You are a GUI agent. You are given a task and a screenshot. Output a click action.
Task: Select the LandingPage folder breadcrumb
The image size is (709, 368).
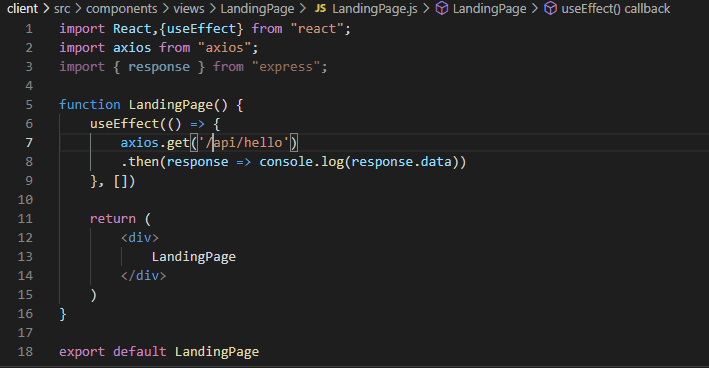(x=257, y=8)
